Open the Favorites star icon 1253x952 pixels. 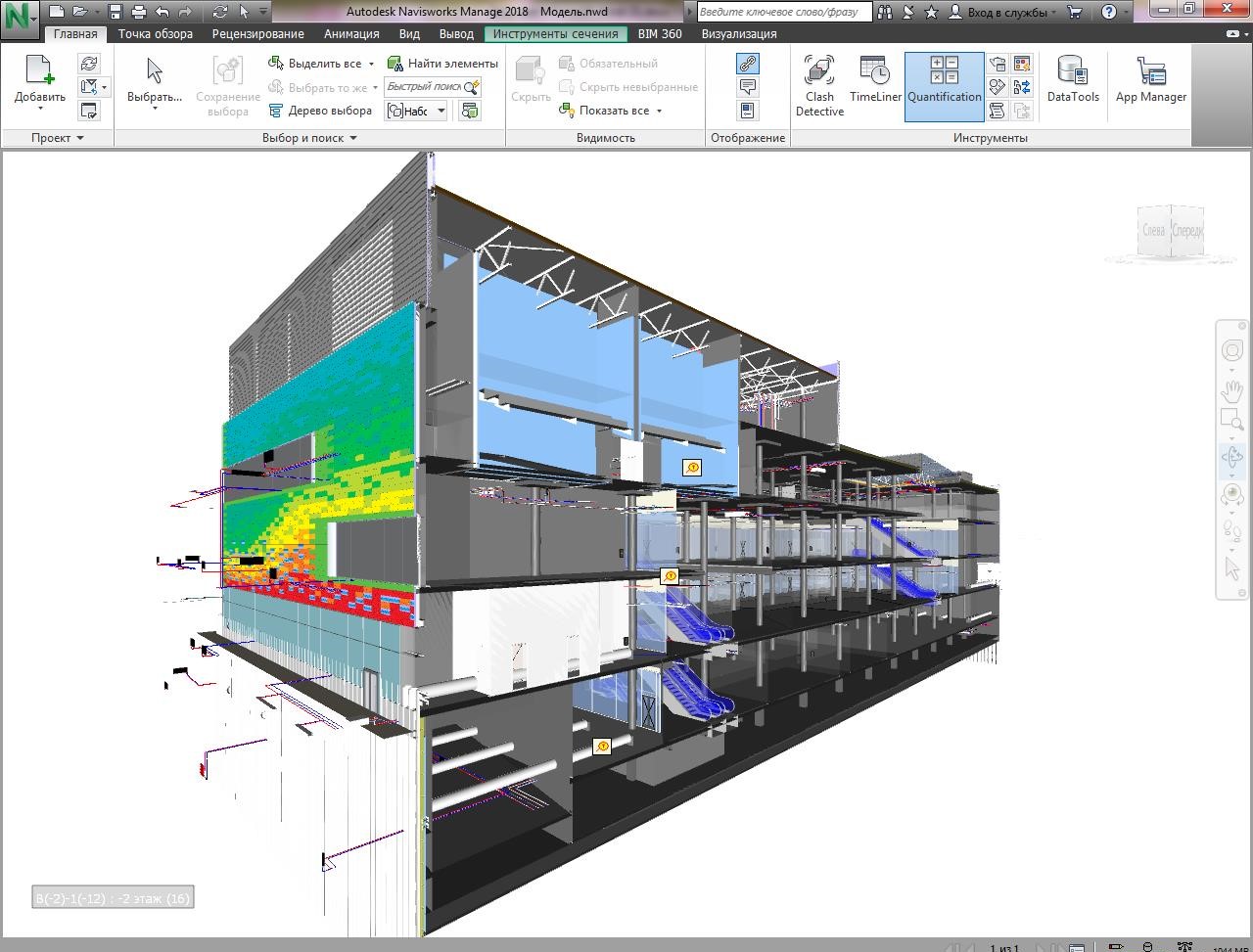[931, 13]
